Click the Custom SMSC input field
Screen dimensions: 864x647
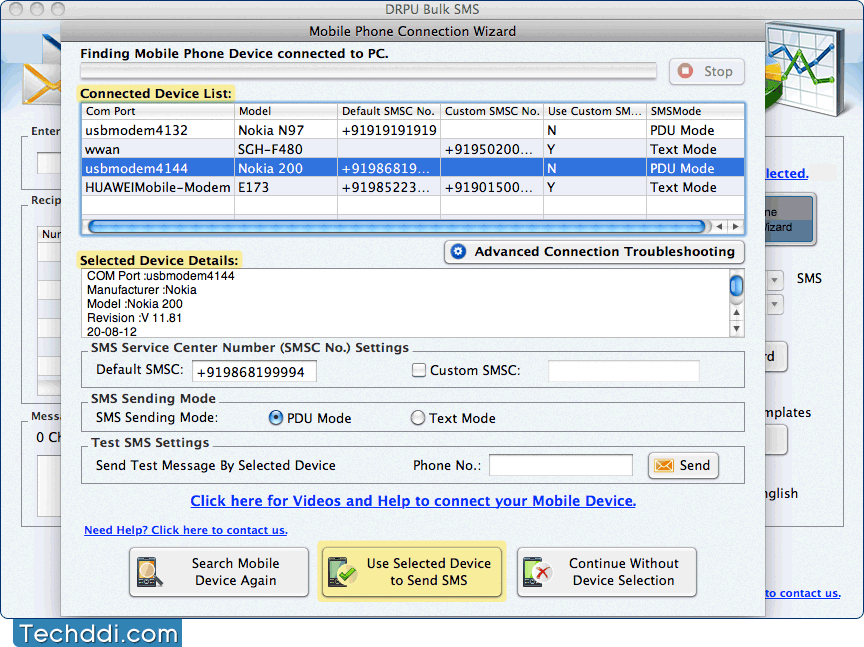tap(624, 371)
